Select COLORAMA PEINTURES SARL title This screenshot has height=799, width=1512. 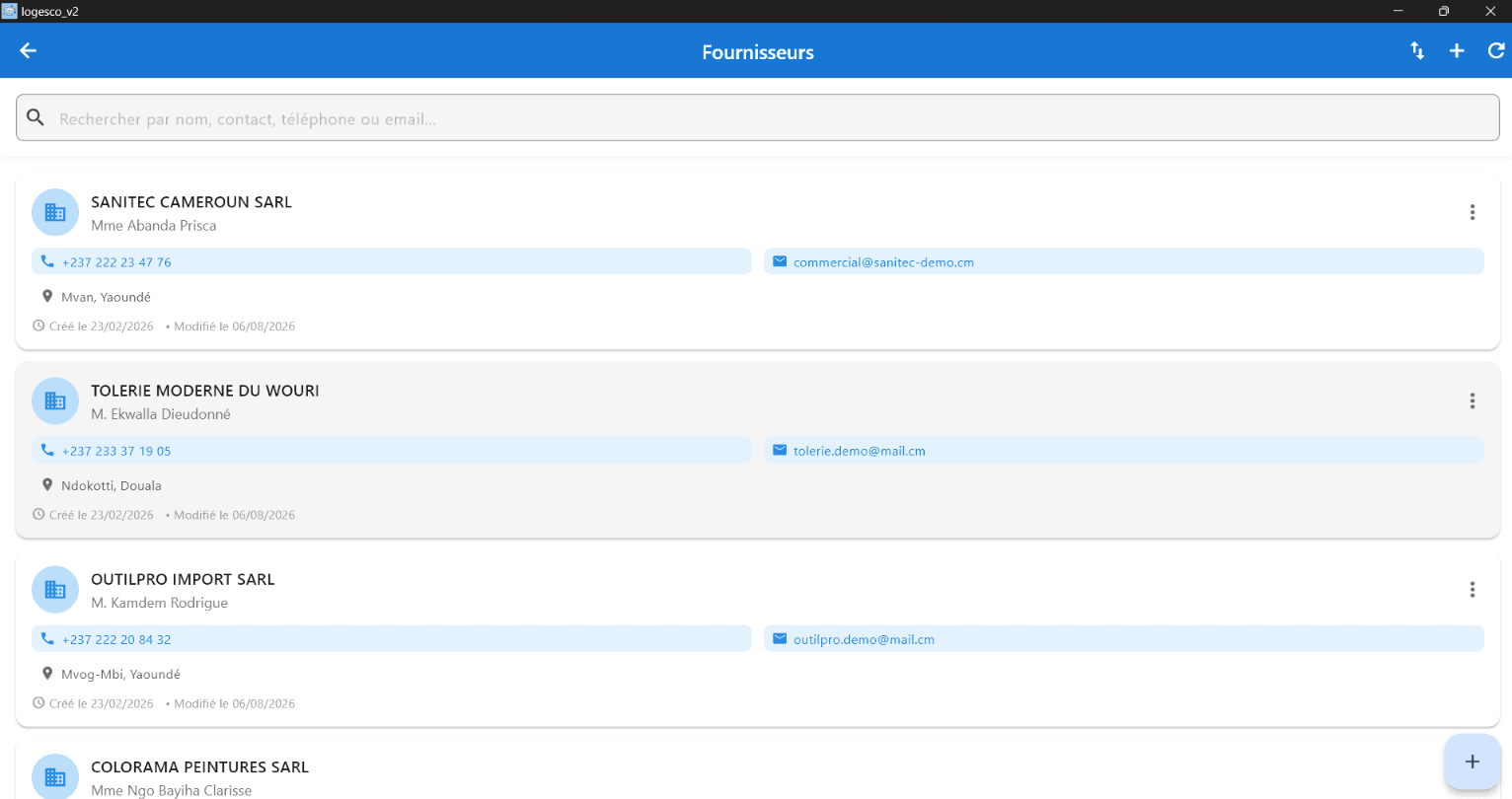[199, 767]
